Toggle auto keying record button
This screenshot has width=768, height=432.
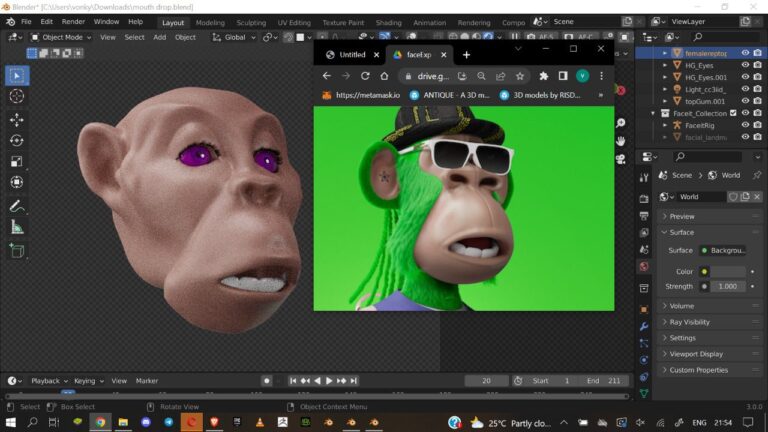(x=266, y=381)
